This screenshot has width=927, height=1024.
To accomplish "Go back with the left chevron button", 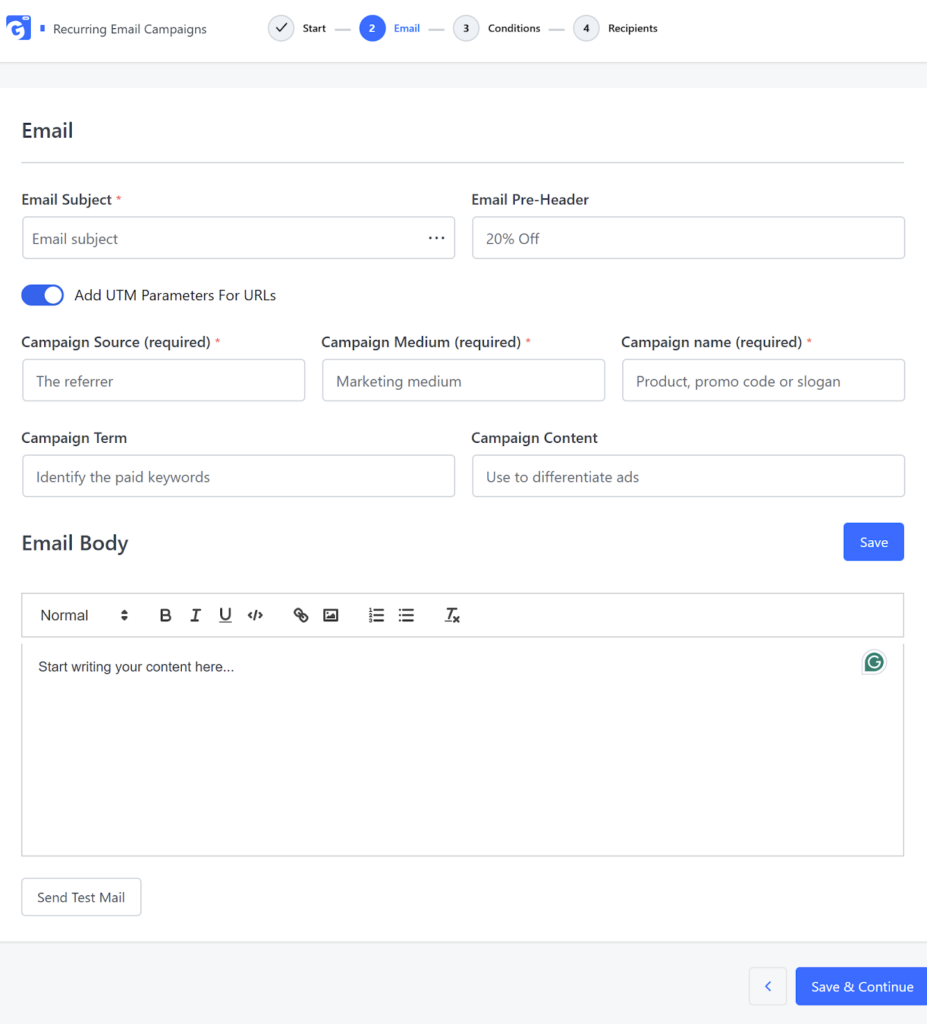I will point(768,986).
